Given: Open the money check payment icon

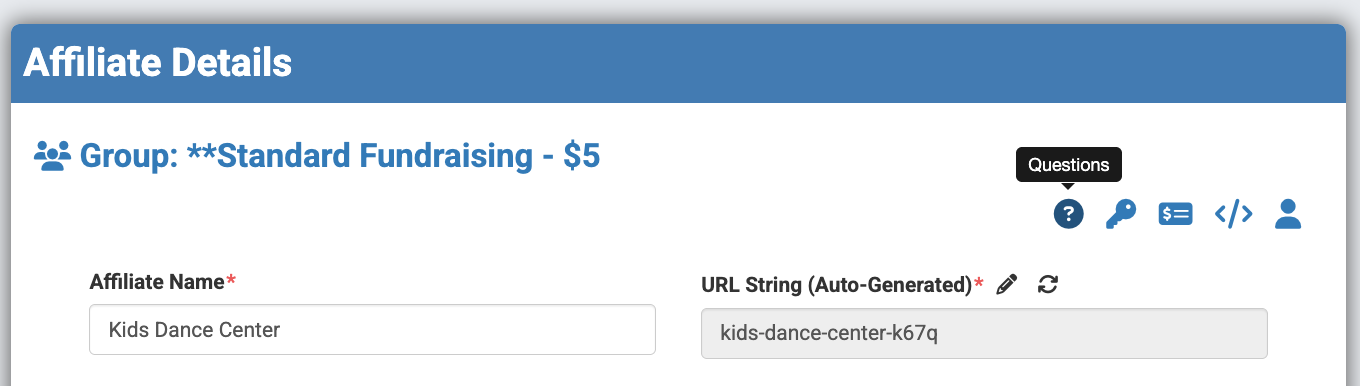Looking at the screenshot, I should (x=1175, y=213).
